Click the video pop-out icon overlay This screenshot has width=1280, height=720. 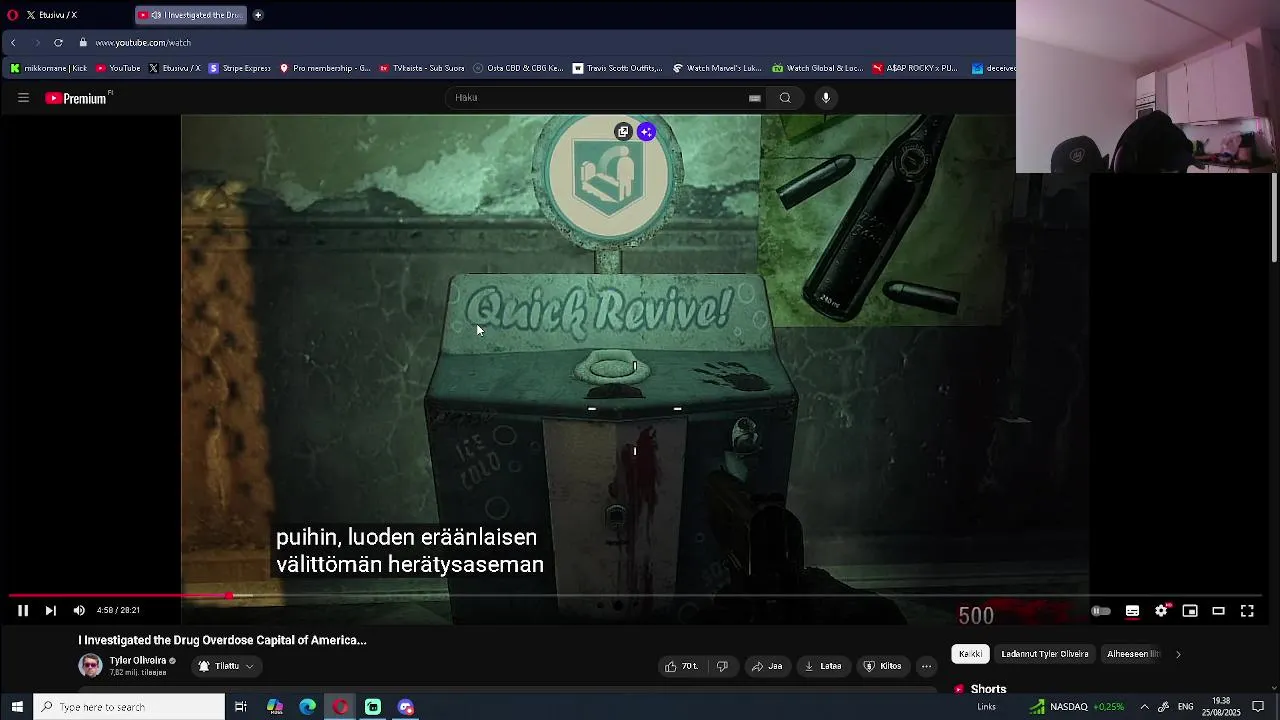[623, 132]
